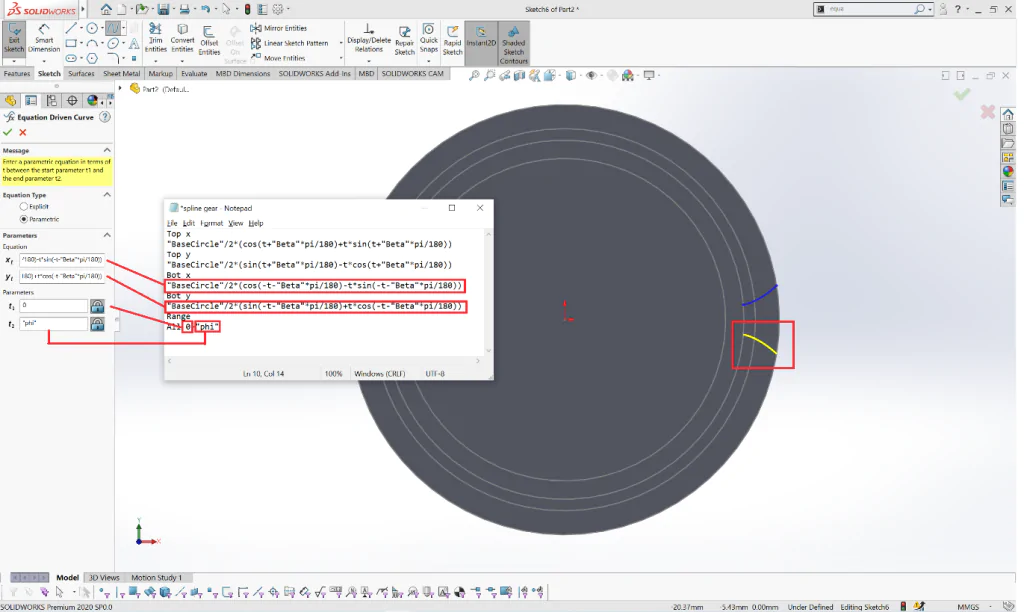Open the Display/Delete Relations tool

369,38
